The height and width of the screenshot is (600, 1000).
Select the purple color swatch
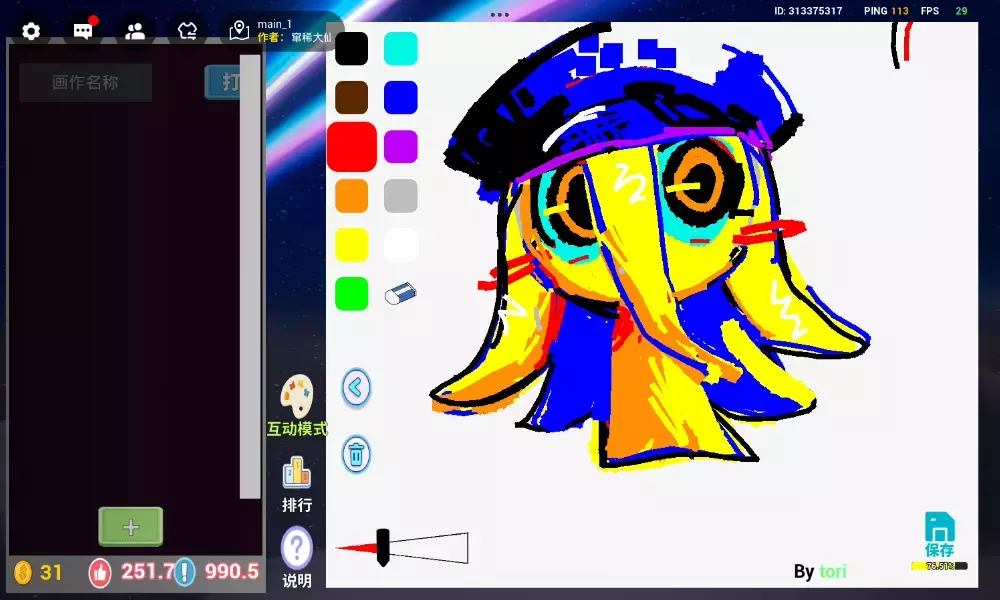coord(401,147)
